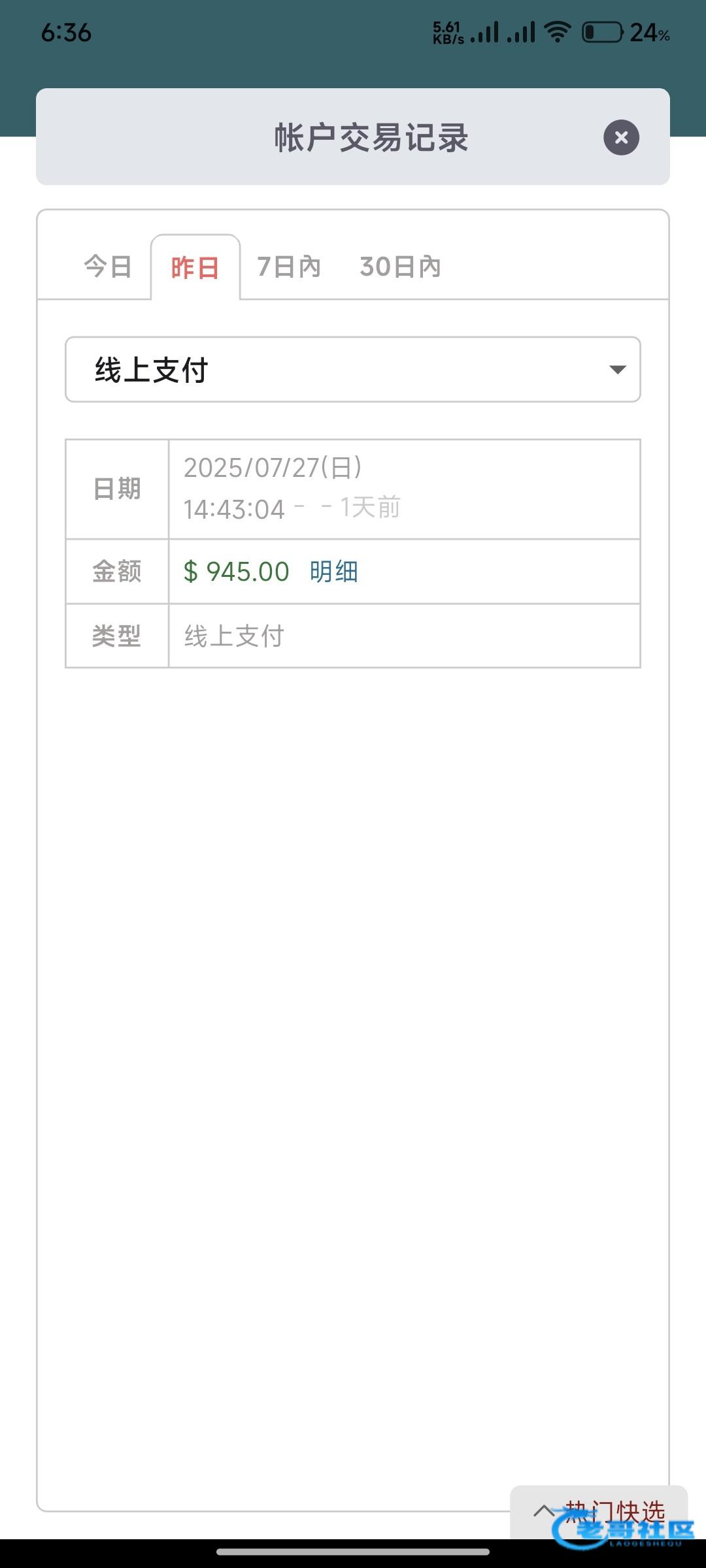Open the 明细 details link
This screenshot has height=1568, width=706.
click(x=333, y=572)
